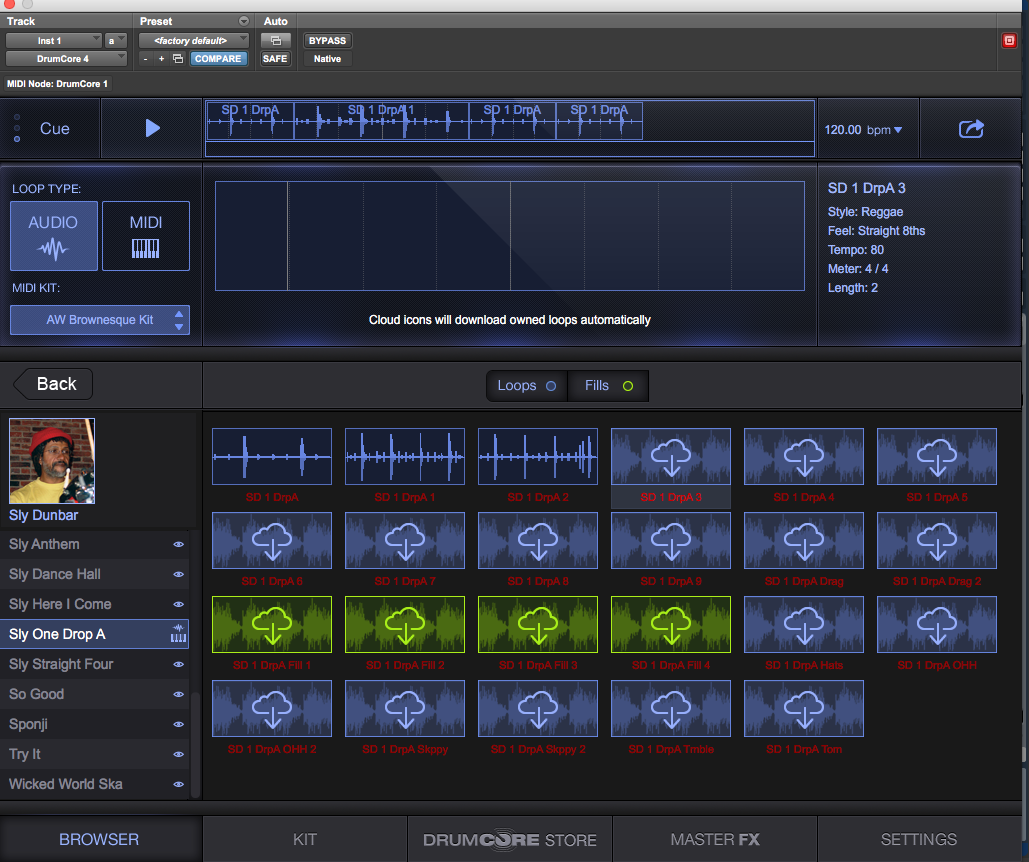Click the Back button

tap(51, 383)
